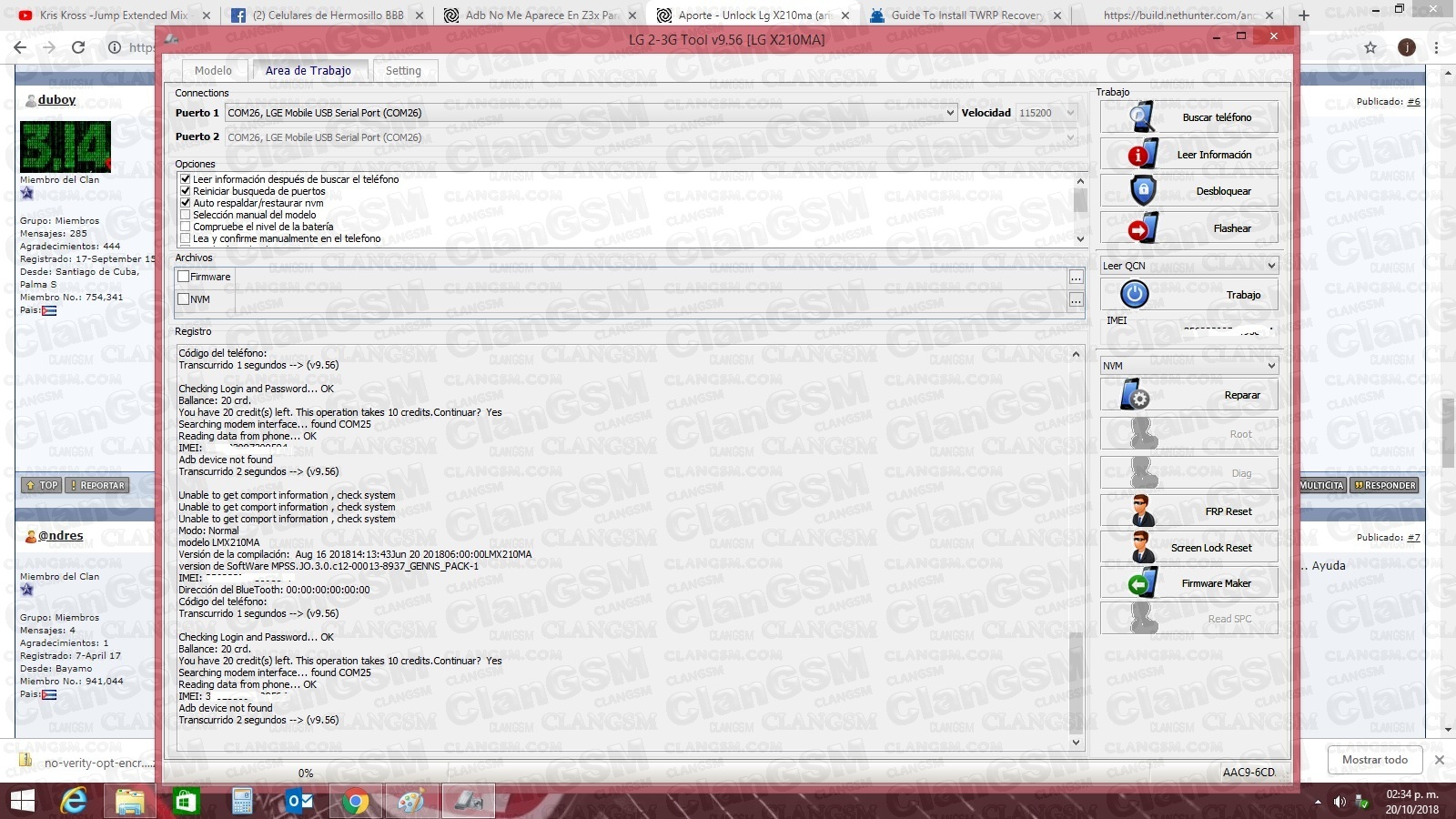The height and width of the screenshot is (819, 1456).
Task: Click Mostrar todo in downloads bar
Action: click(x=1374, y=760)
